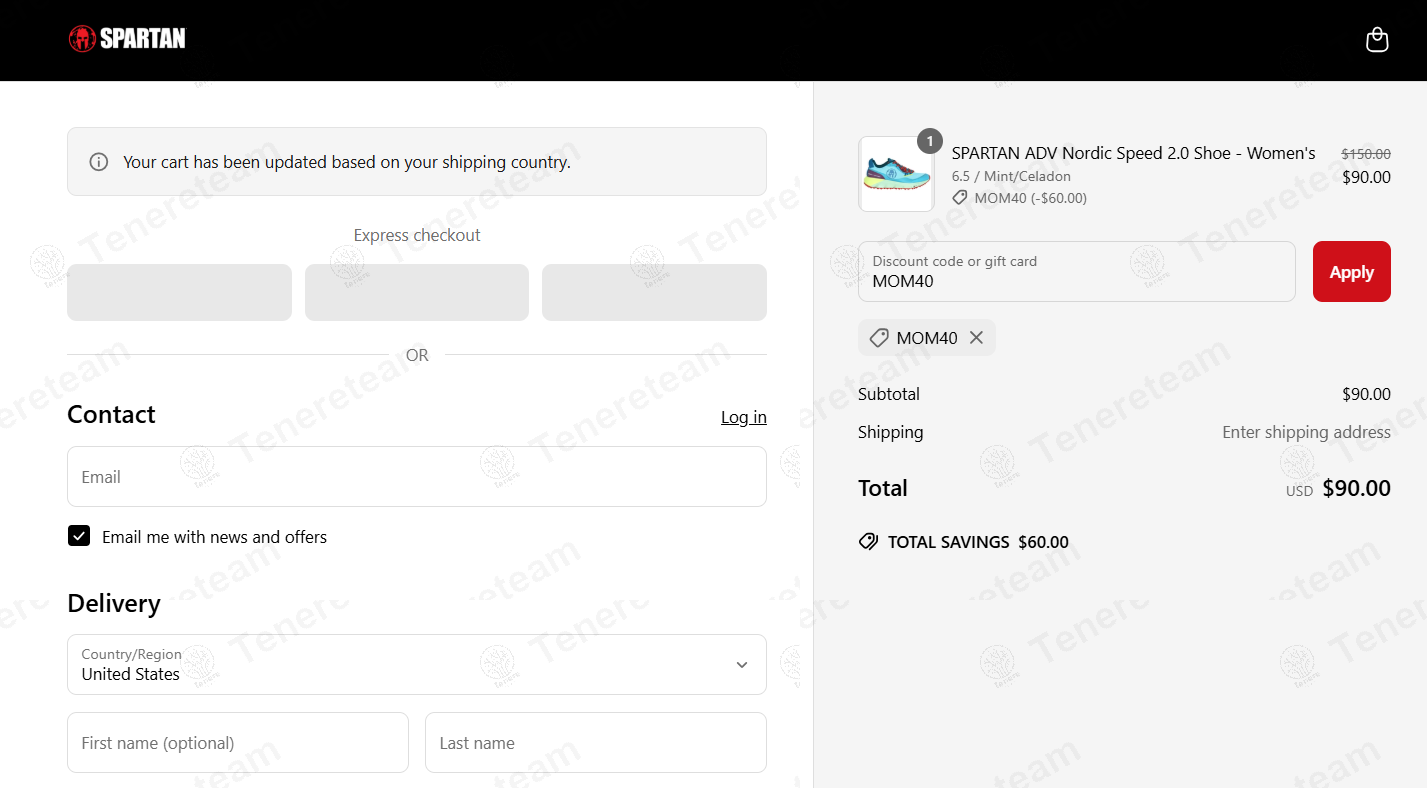Click the Apply discount button
This screenshot has width=1427, height=788.
[x=1351, y=271]
